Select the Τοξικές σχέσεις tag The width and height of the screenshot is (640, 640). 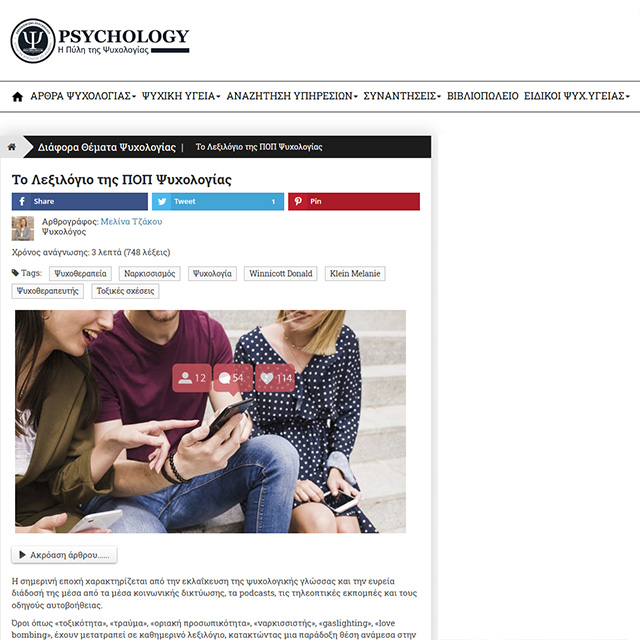click(125, 291)
